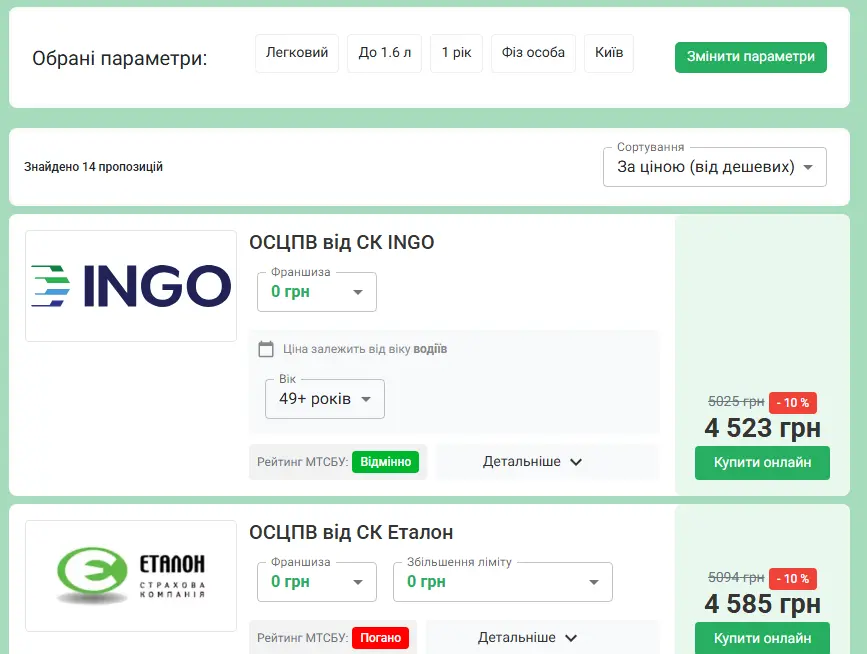Buy INGO policy for 4 523 грн
The height and width of the screenshot is (654, 867).
(762, 463)
